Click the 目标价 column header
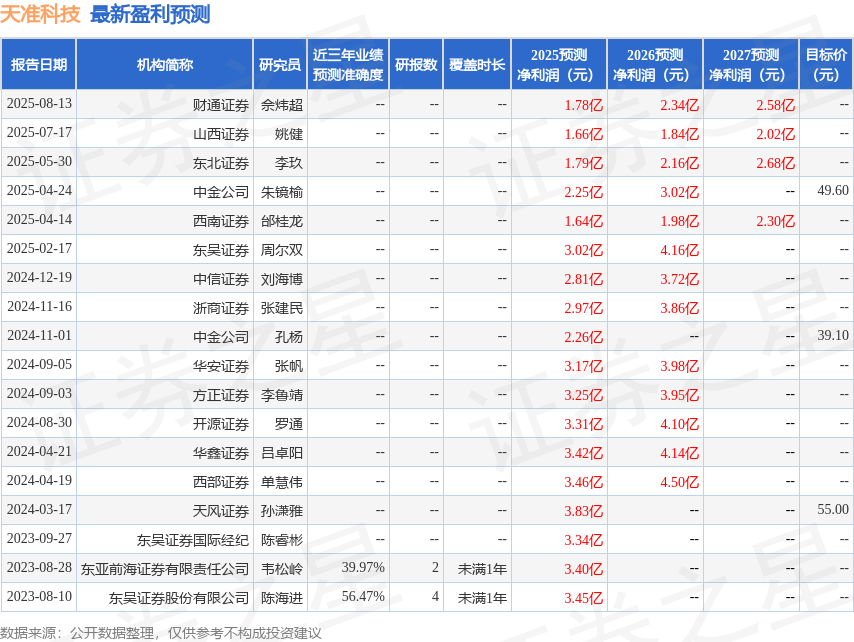 pyautogui.click(x=826, y=64)
